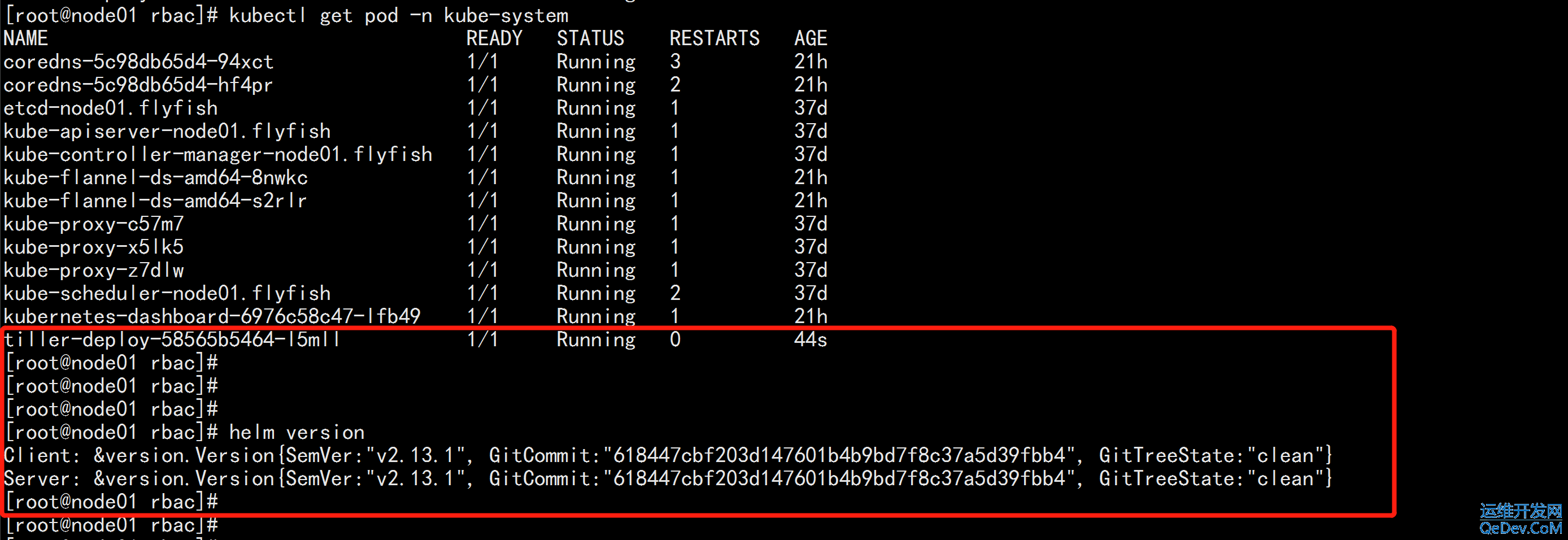
Task: Click GitTreeState "clean" on the Client line
Action: 1285,455
